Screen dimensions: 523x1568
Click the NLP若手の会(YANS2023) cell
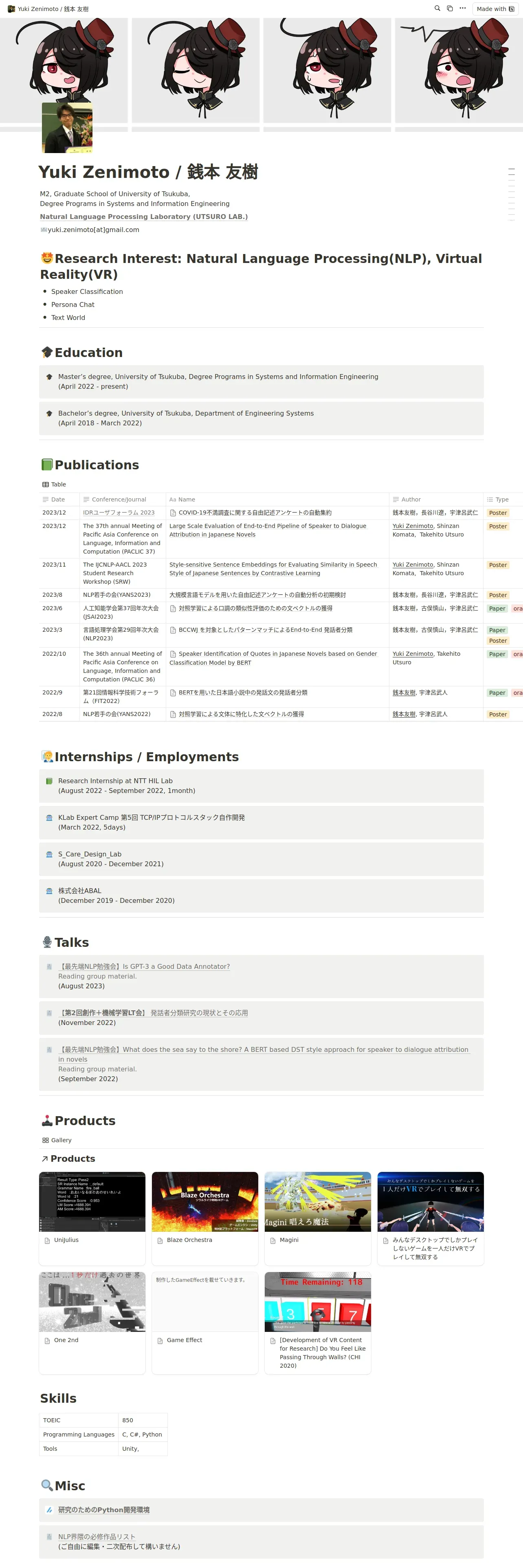(122, 595)
